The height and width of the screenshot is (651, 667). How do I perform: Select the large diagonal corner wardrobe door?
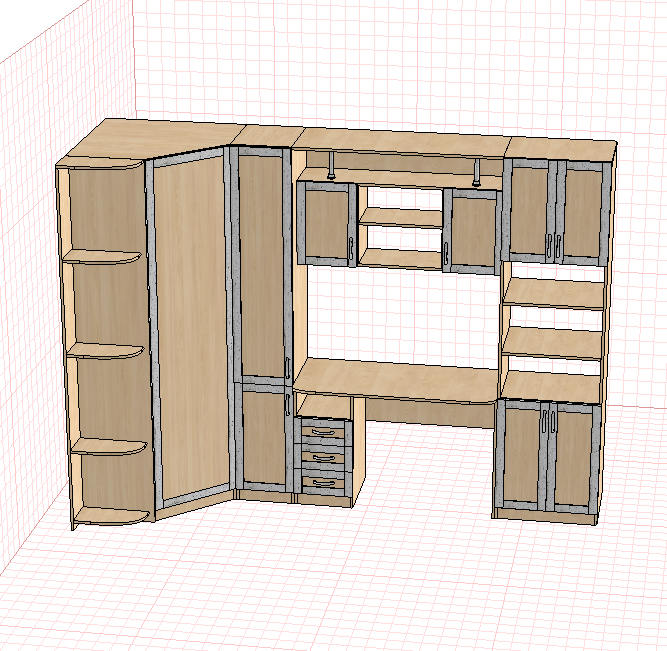(x=191, y=328)
